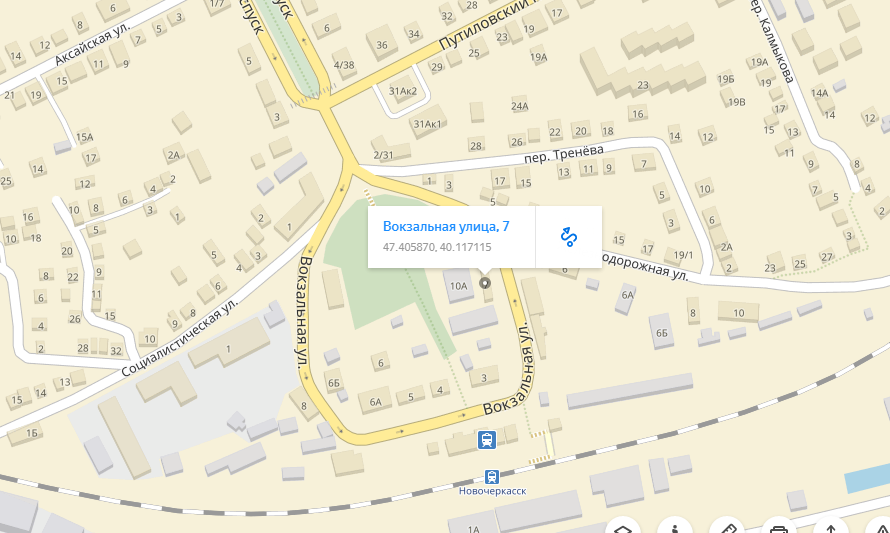Screen dimensions: 890x533
Task: Click the railway icon above the Новочеркасск label
Action: tap(492, 476)
